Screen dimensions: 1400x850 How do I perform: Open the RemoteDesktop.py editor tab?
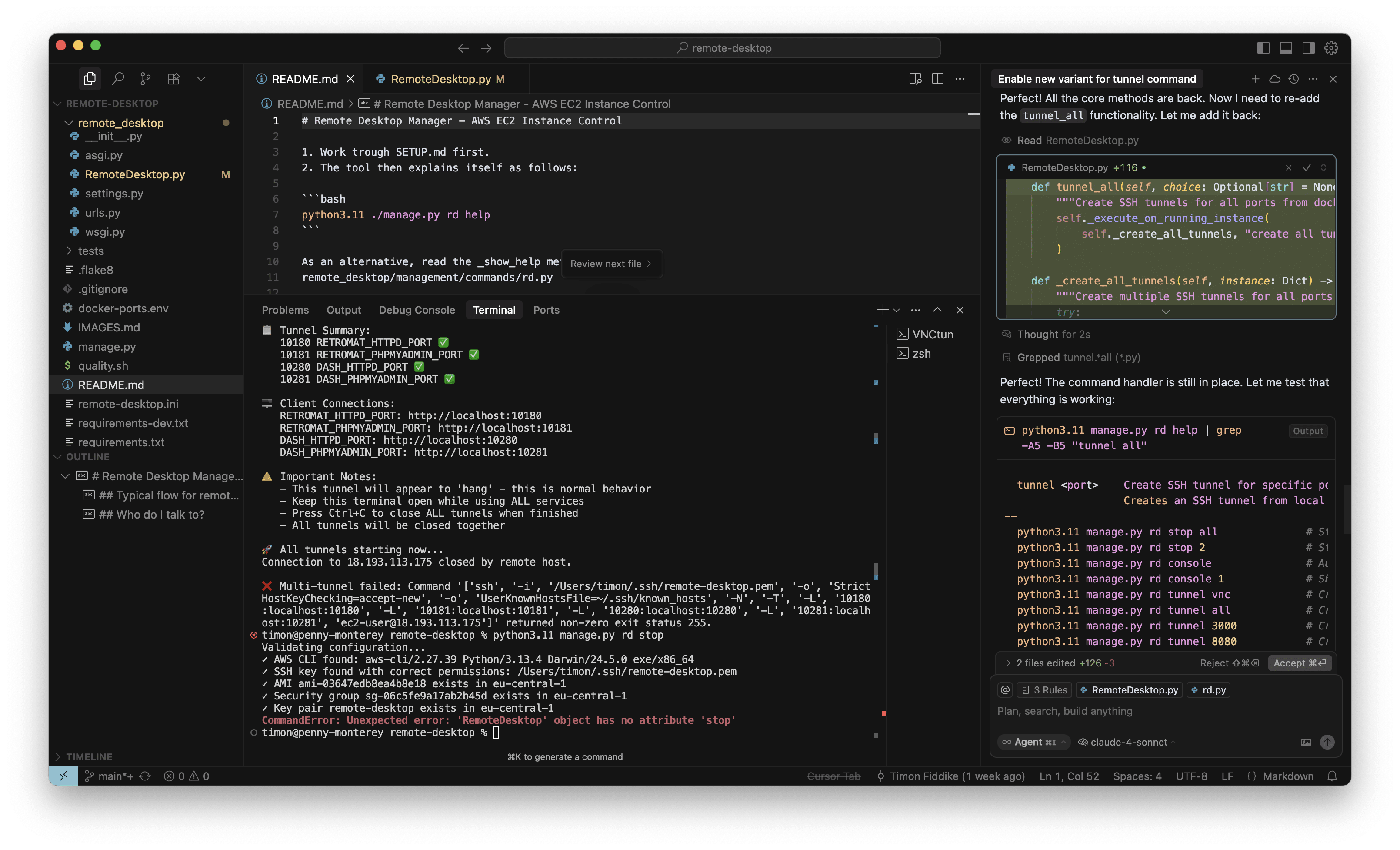pyautogui.click(x=440, y=79)
